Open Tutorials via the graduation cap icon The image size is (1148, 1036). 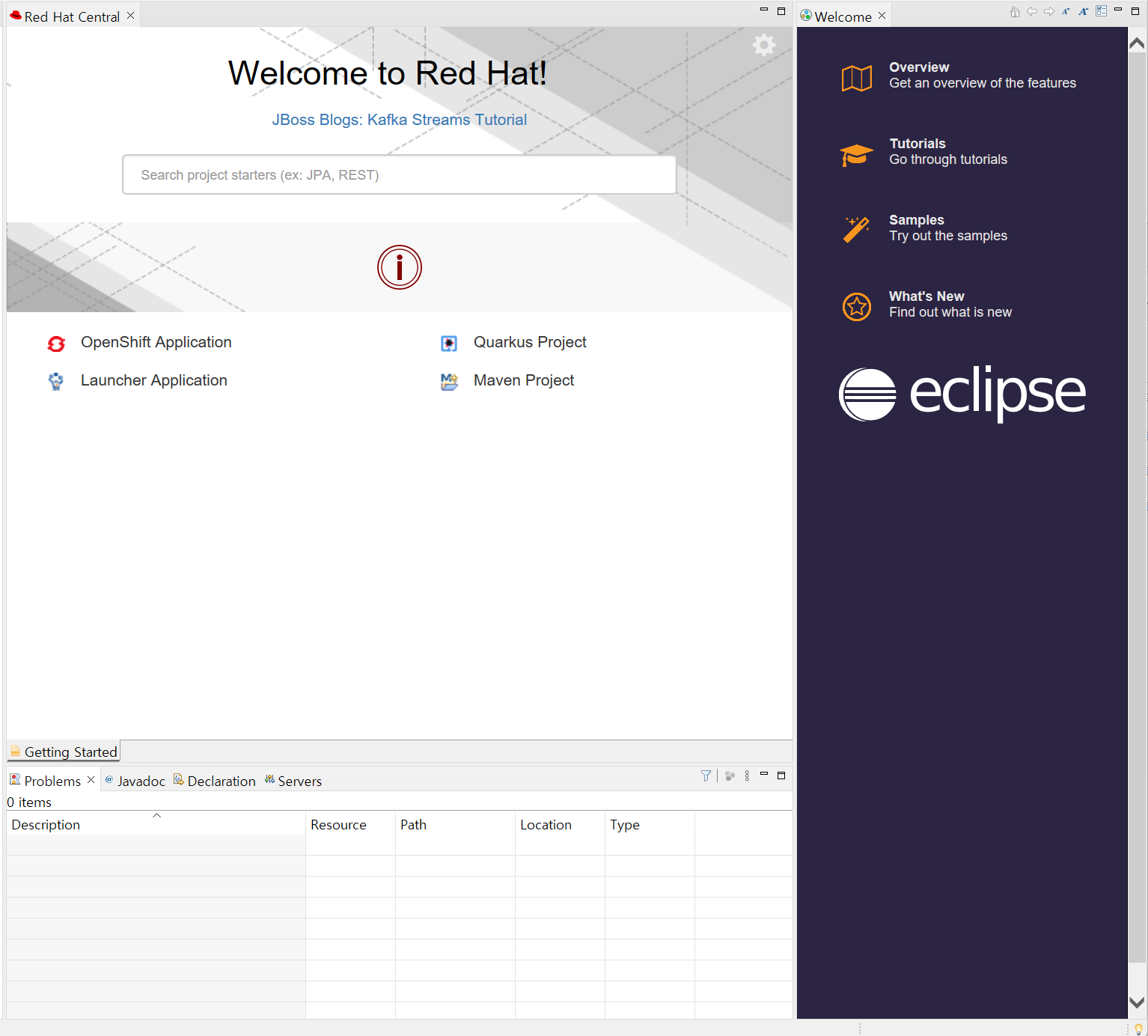tap(857, 154)
